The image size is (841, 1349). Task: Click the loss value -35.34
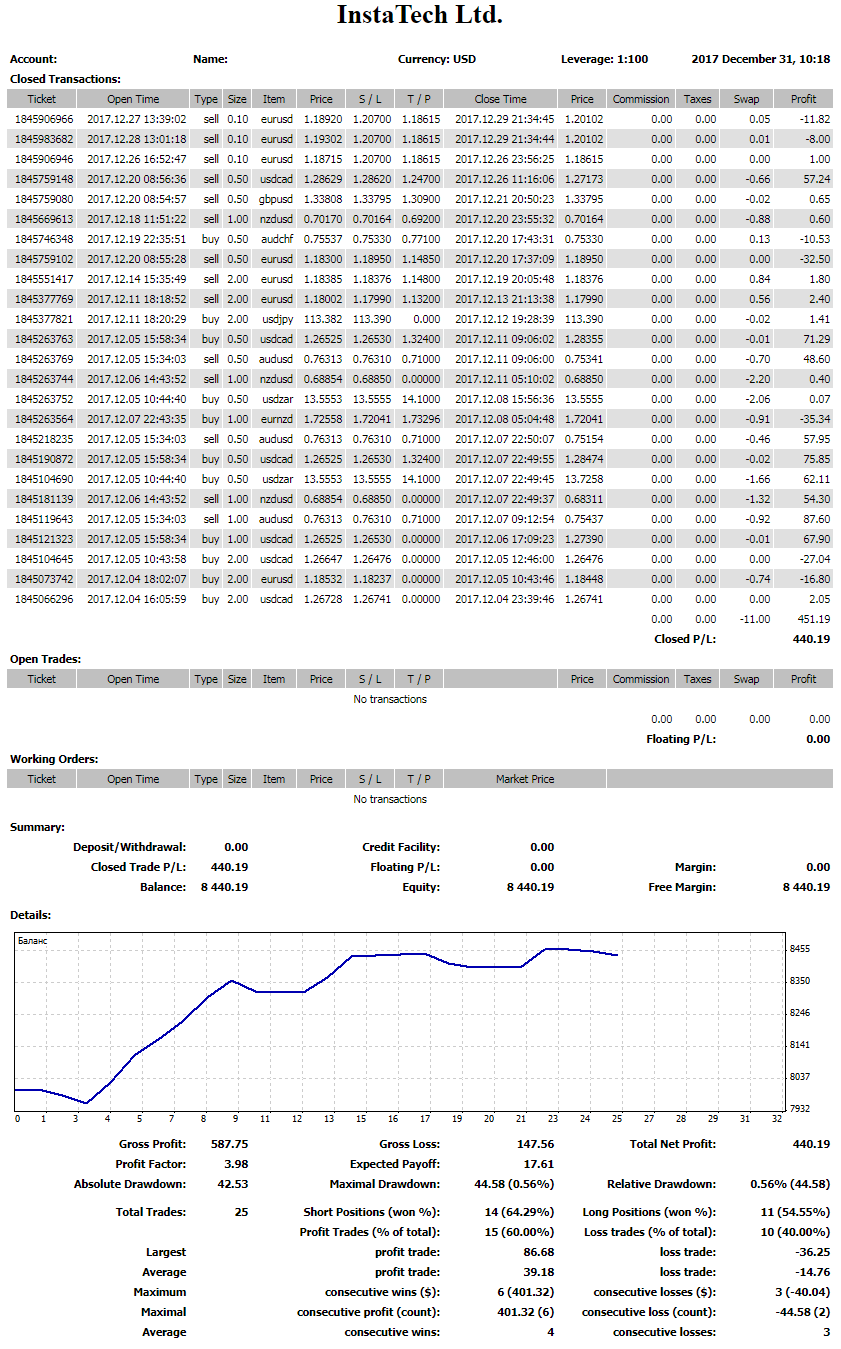(814, 419)
